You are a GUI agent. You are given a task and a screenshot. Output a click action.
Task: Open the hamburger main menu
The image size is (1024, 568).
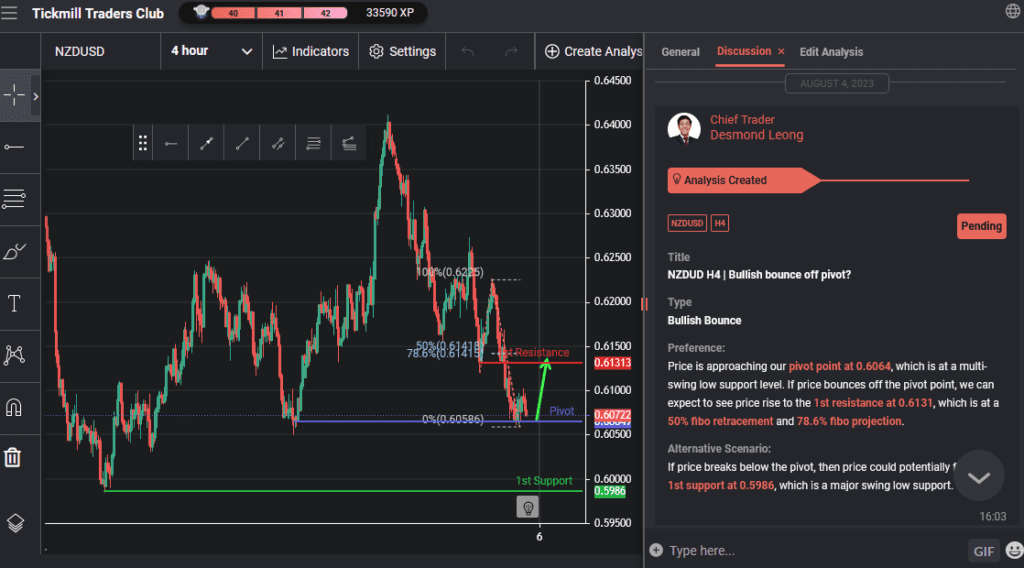point(10,14)
